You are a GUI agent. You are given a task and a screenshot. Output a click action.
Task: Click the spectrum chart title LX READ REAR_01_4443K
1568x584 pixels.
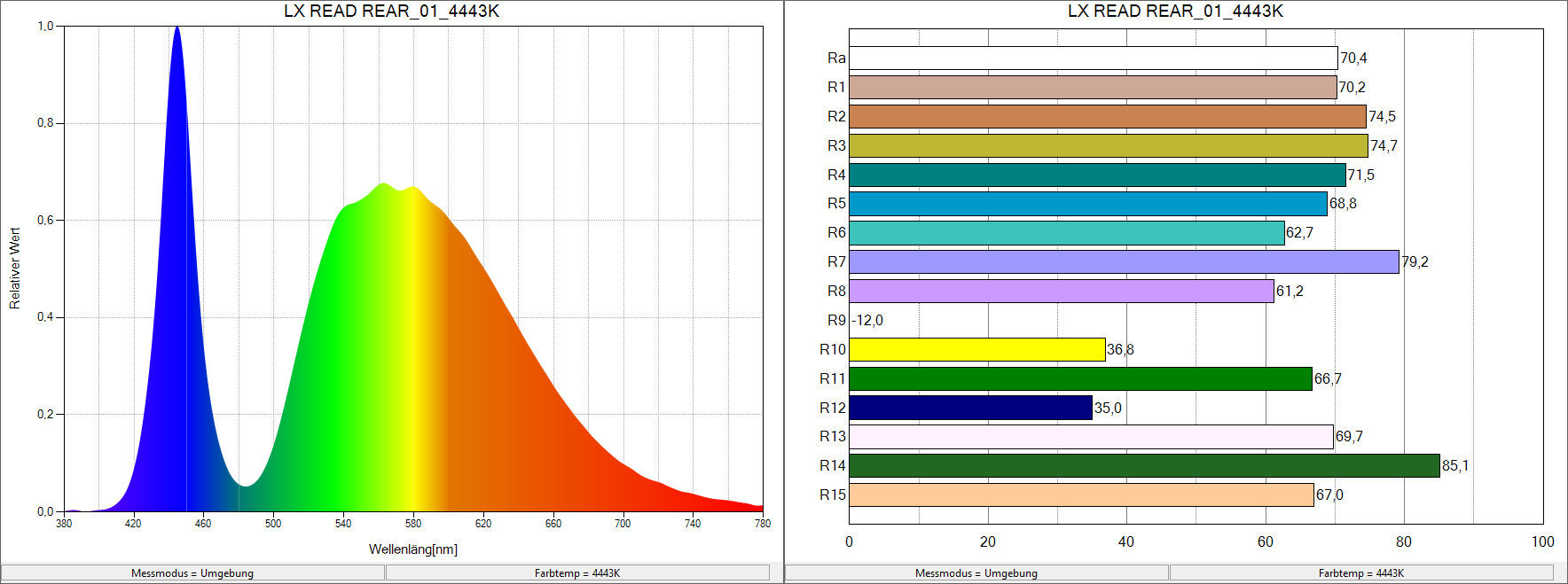point(391,12)
